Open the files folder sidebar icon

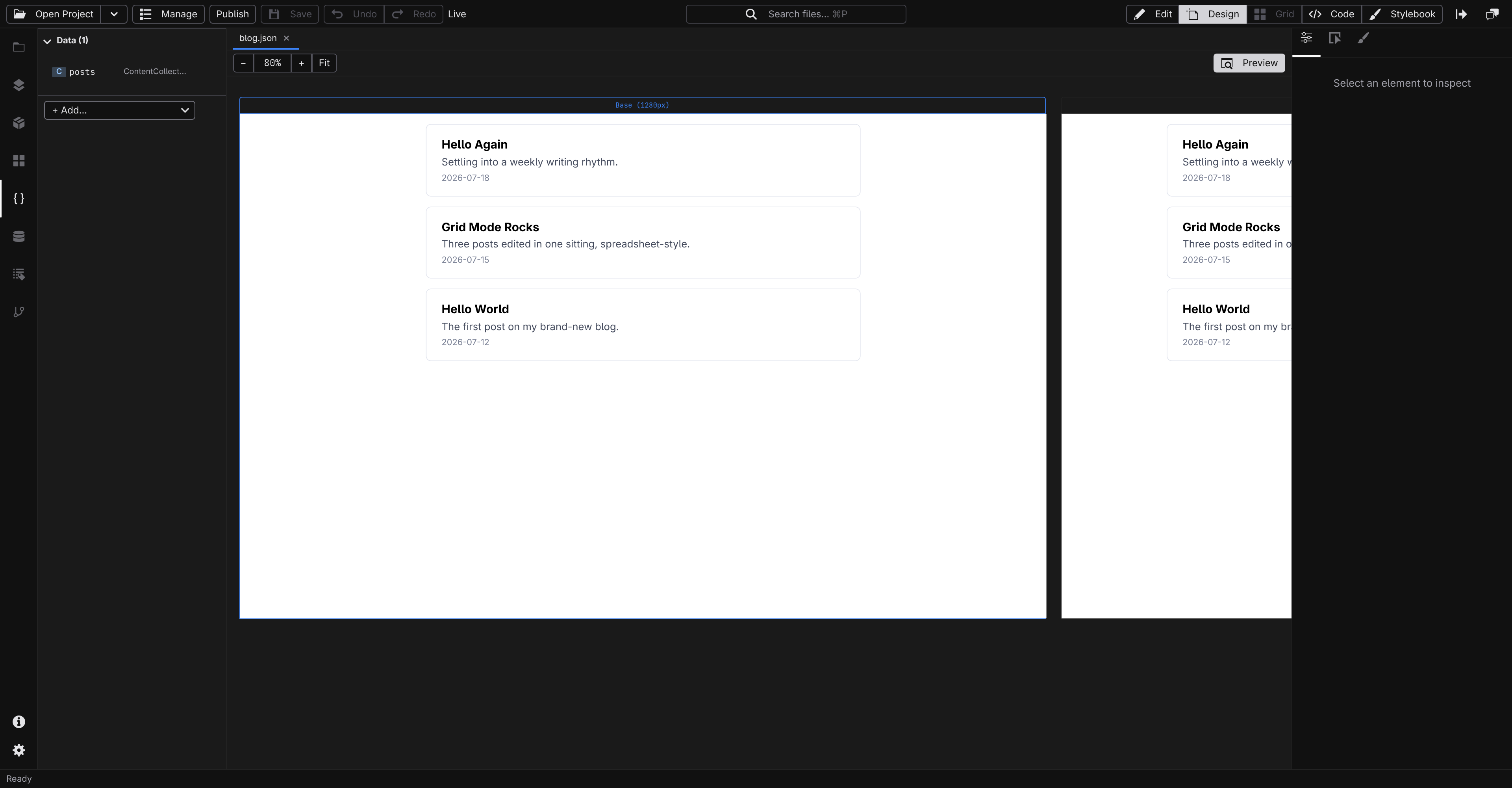(x=19, y=47)
